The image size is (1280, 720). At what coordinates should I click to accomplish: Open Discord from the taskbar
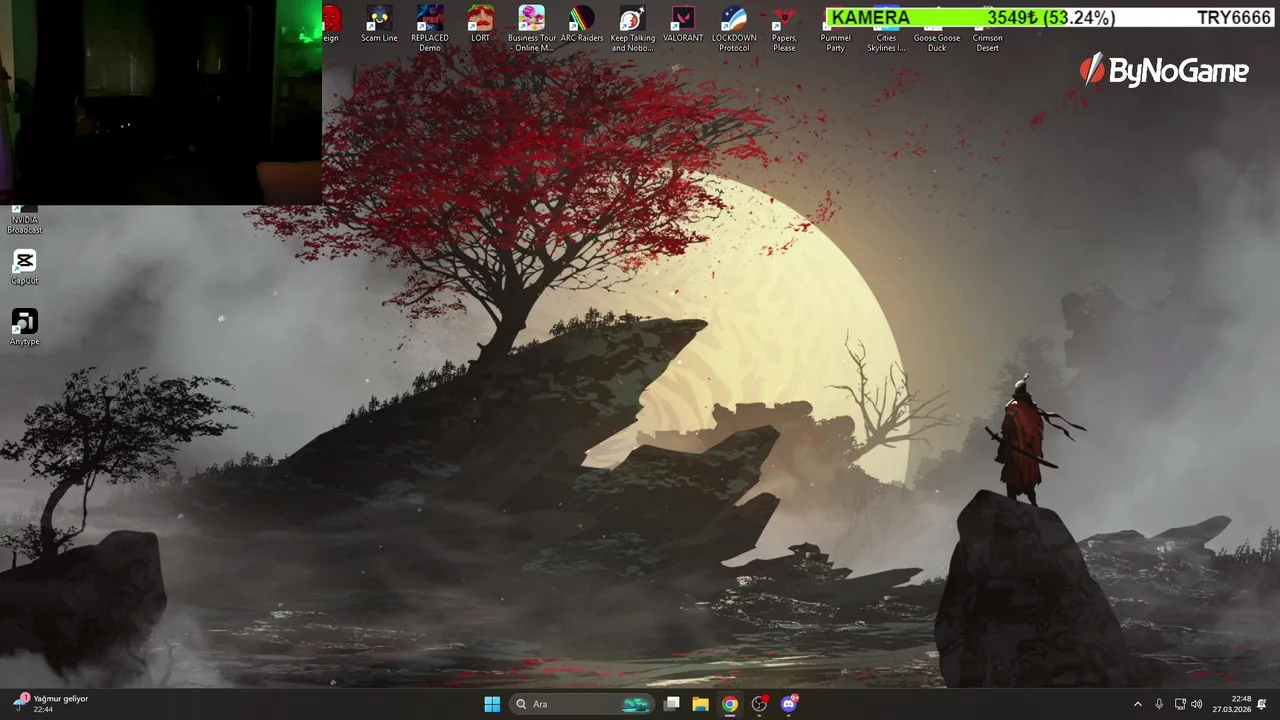[789, 704]
